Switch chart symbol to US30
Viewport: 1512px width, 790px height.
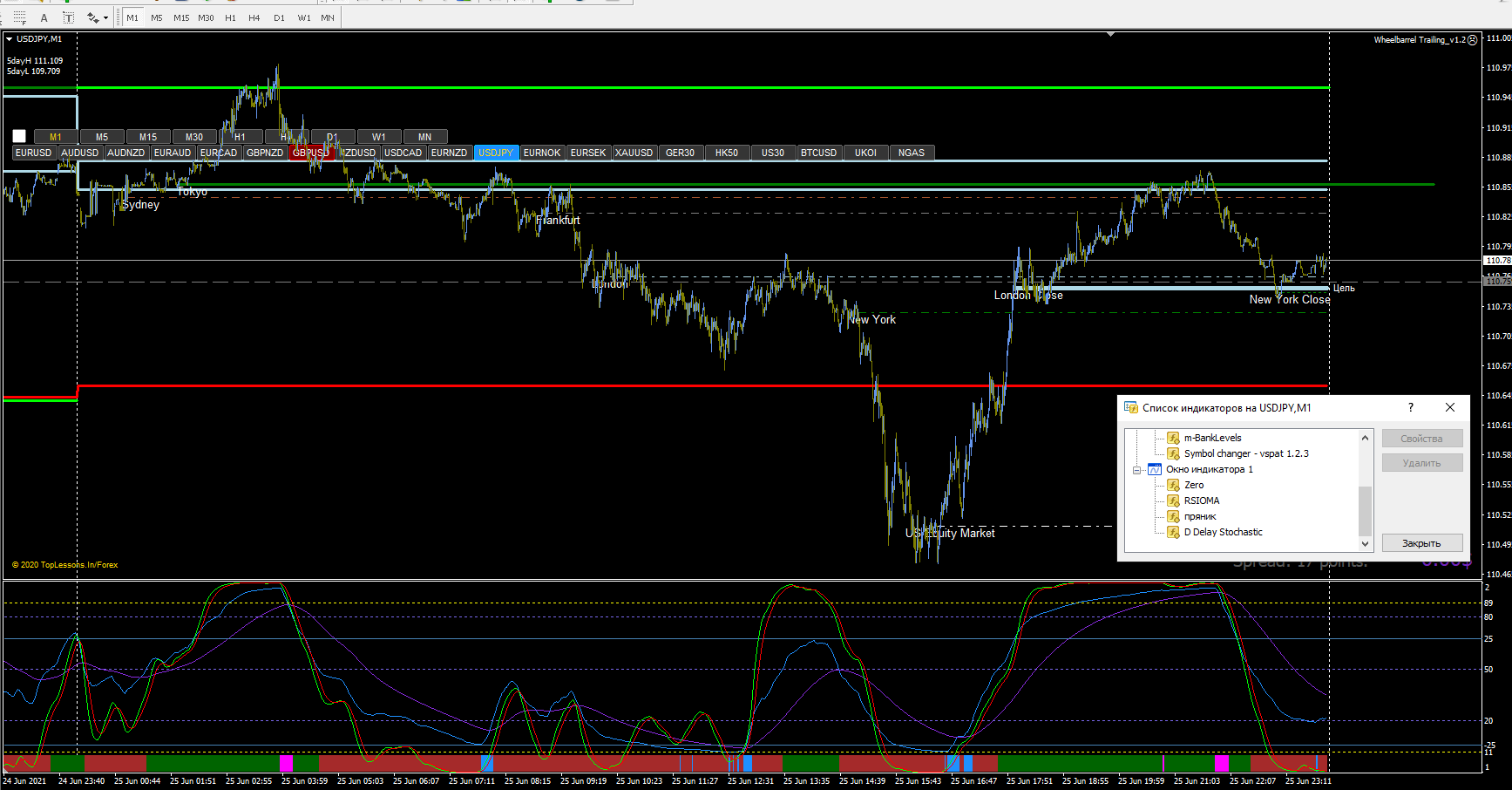pyautogui.click(x=773, y=153)
